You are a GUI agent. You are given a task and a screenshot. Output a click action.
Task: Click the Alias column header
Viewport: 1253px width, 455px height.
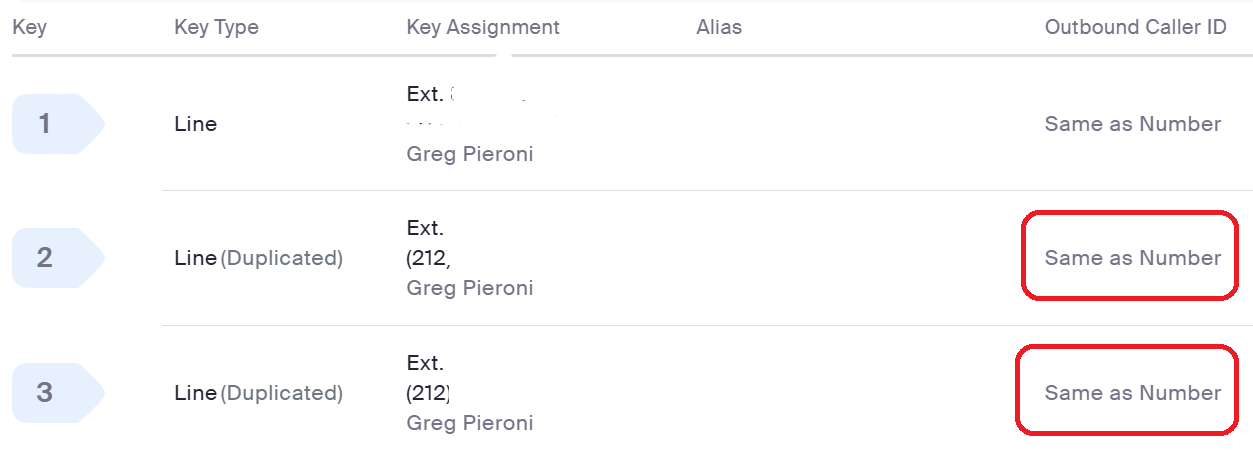pyautogui.click(x=718, y=27)
